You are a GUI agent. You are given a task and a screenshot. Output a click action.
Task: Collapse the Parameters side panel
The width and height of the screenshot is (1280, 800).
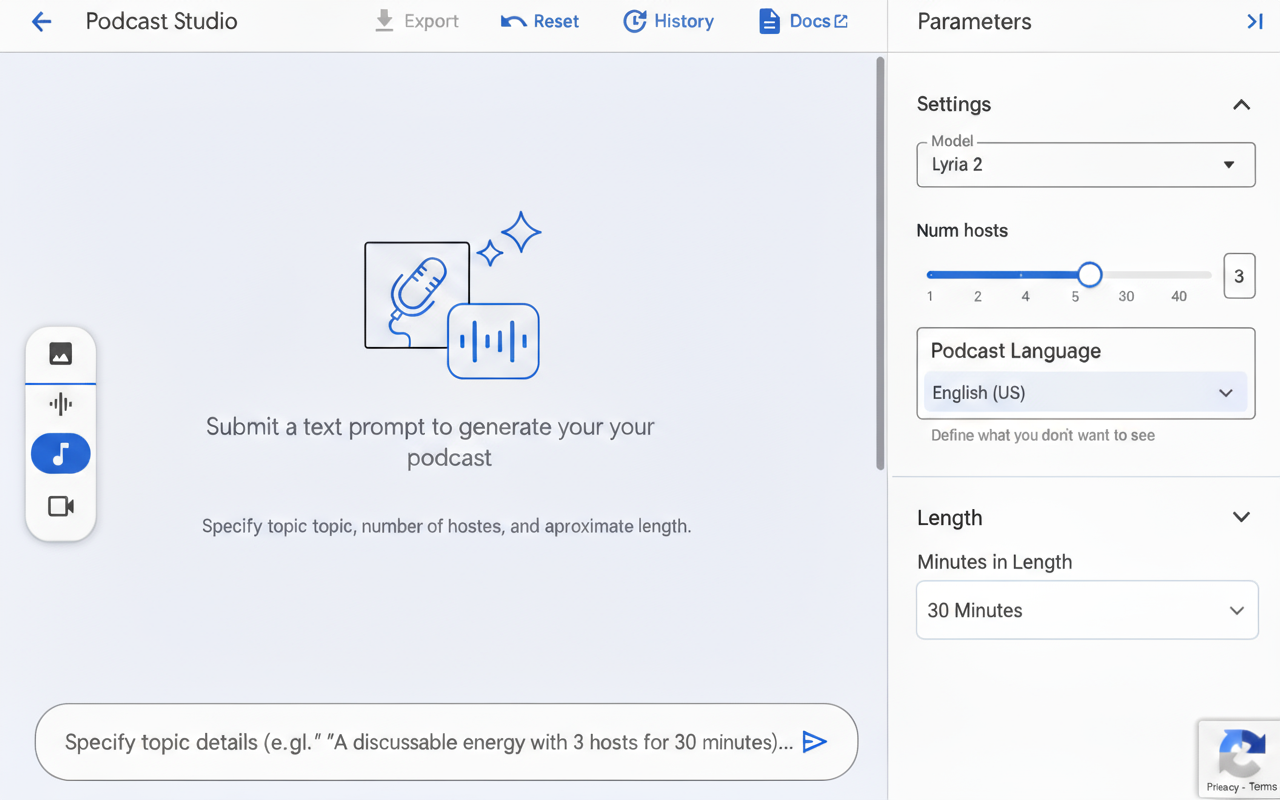1255,21
